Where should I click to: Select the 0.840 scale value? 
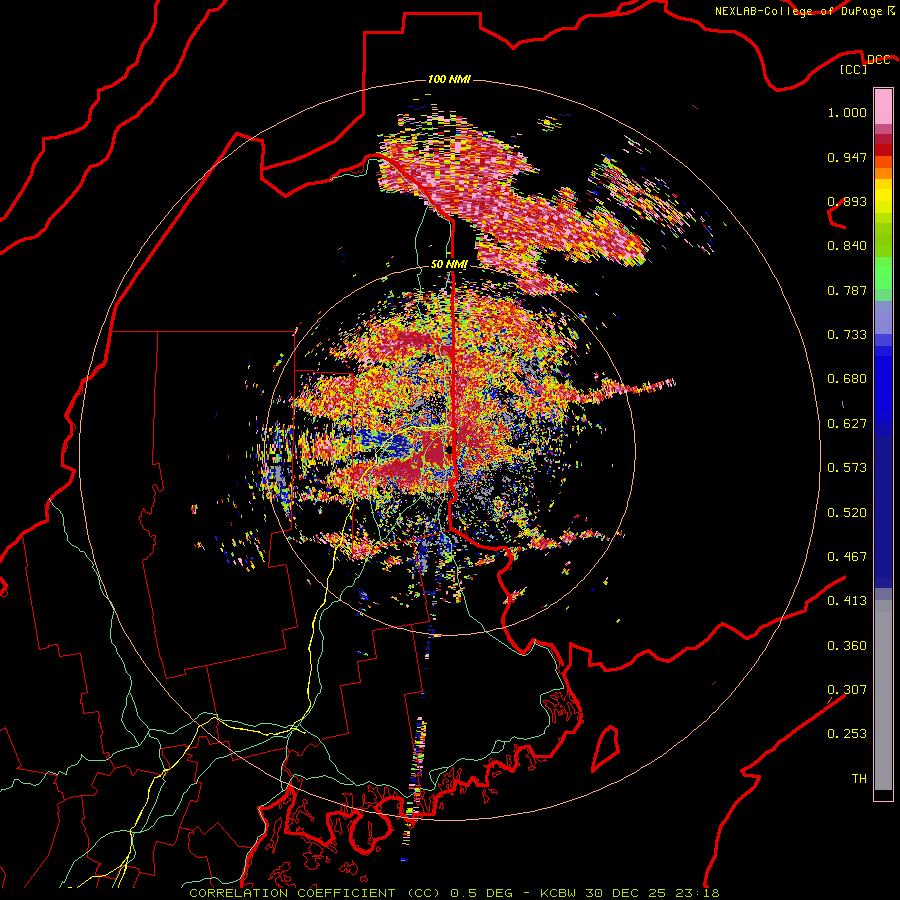[847, 246]
